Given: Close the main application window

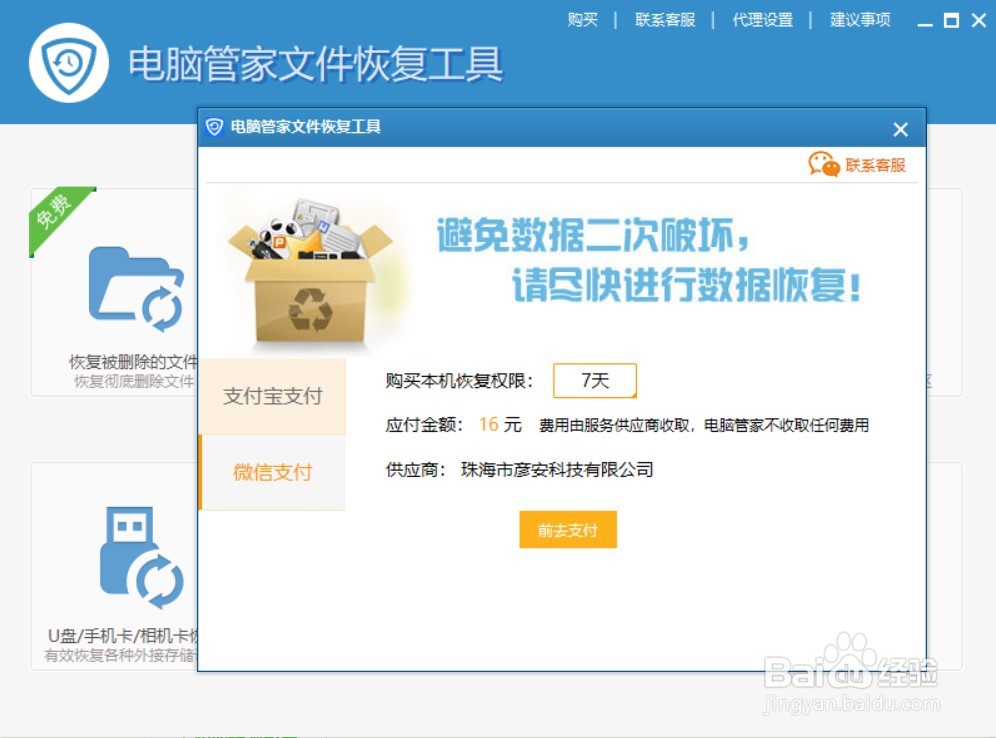Looking at the screenshot, I should coord(979,21).
